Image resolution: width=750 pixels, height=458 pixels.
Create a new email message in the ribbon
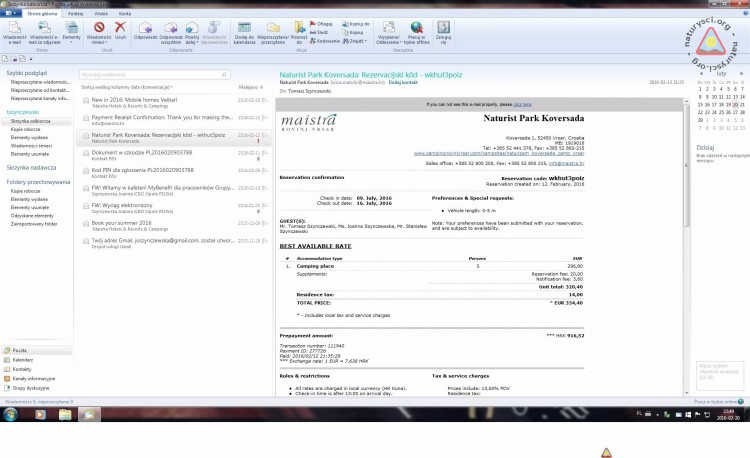pyautogui.click(x=14, y=33)
